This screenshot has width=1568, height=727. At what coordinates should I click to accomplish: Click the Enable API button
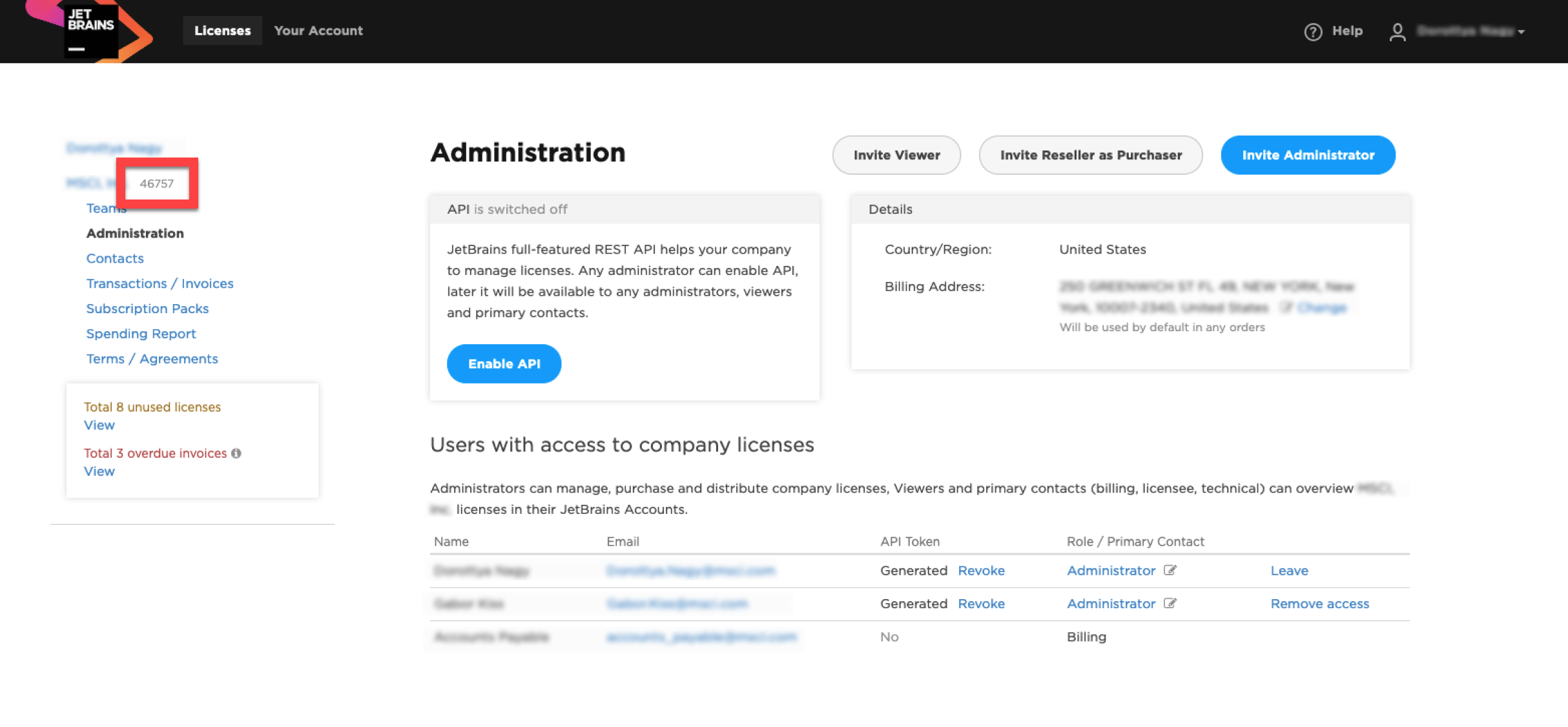[504, 363]
